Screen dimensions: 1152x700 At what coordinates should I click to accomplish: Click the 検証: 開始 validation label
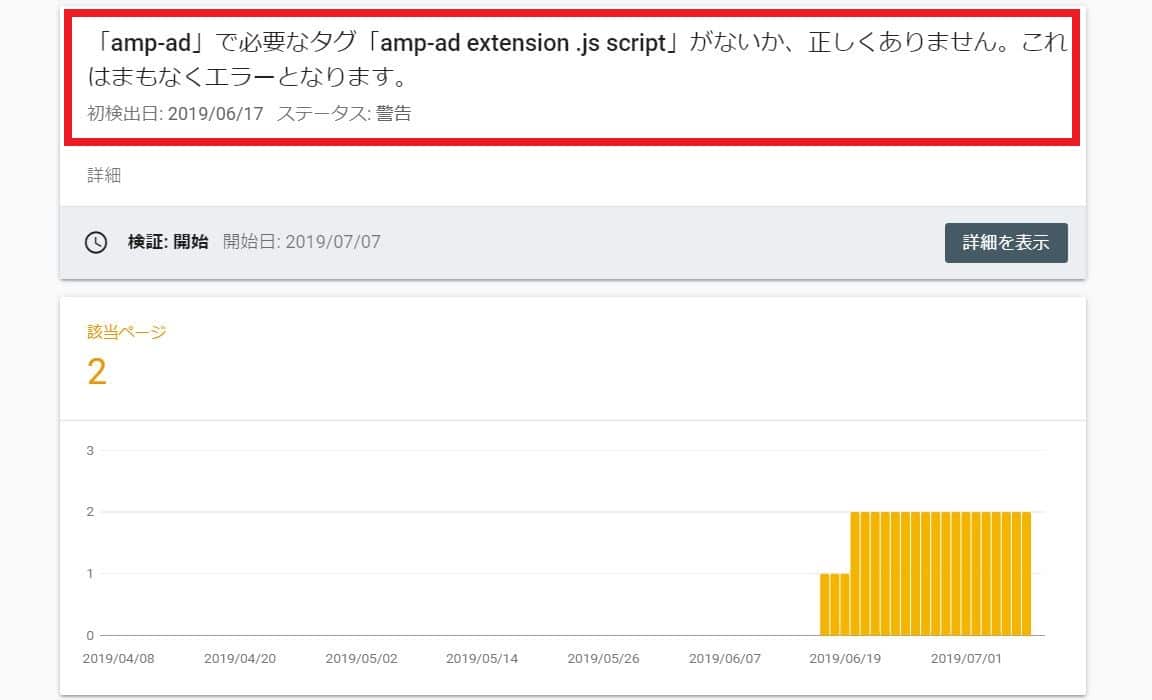point(168,242)
